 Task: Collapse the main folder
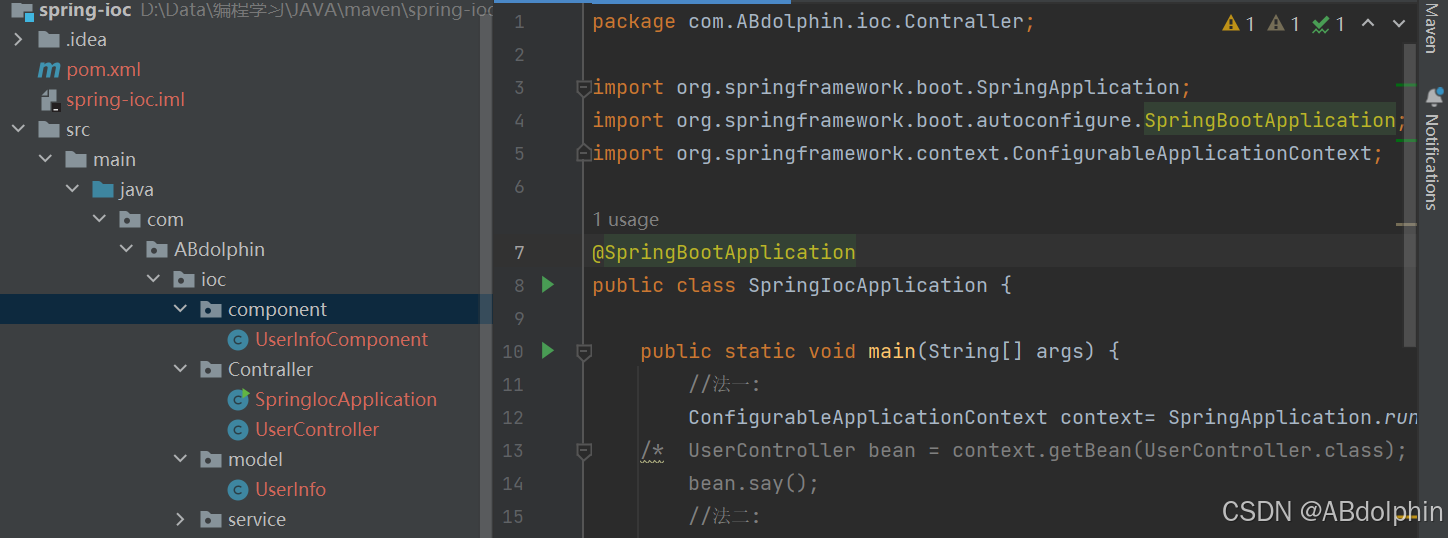click(x=45, y=160)
